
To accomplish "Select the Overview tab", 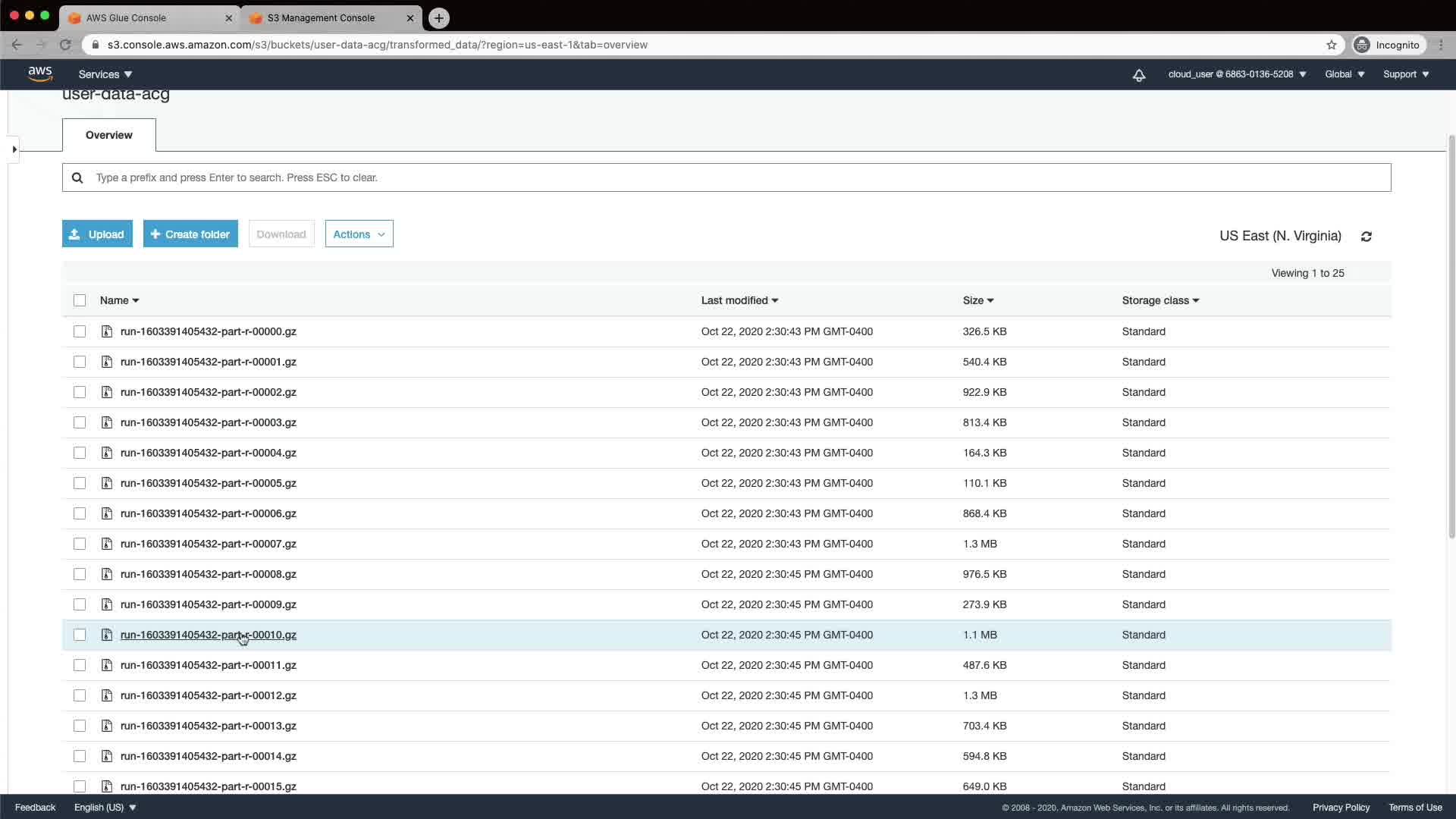I will point(108,135).
